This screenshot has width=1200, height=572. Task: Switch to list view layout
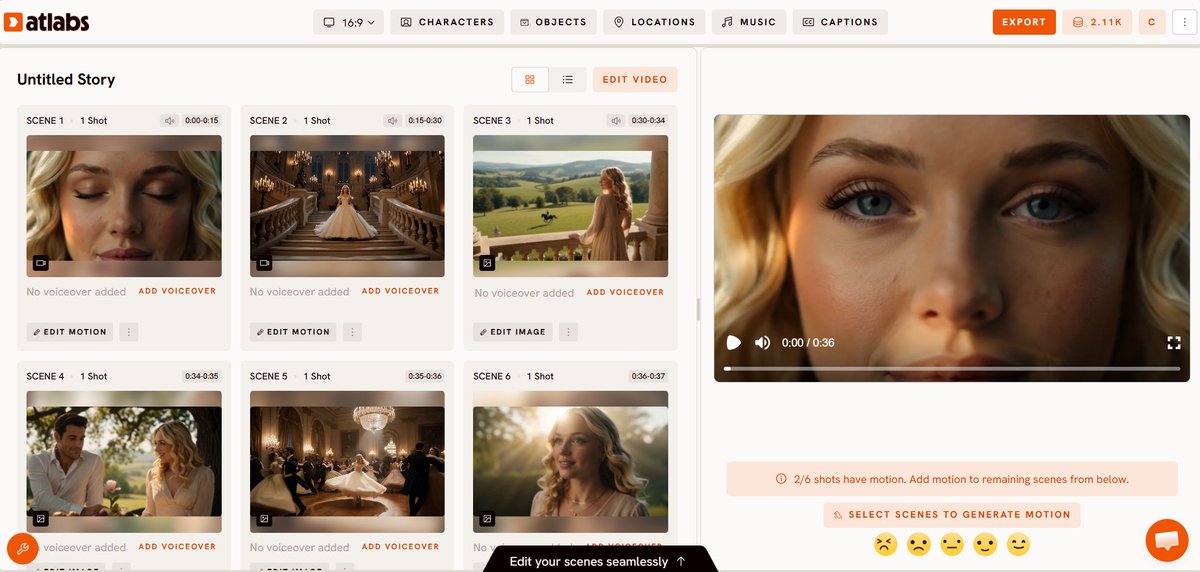pyautogui.click(x=567, y=80)
